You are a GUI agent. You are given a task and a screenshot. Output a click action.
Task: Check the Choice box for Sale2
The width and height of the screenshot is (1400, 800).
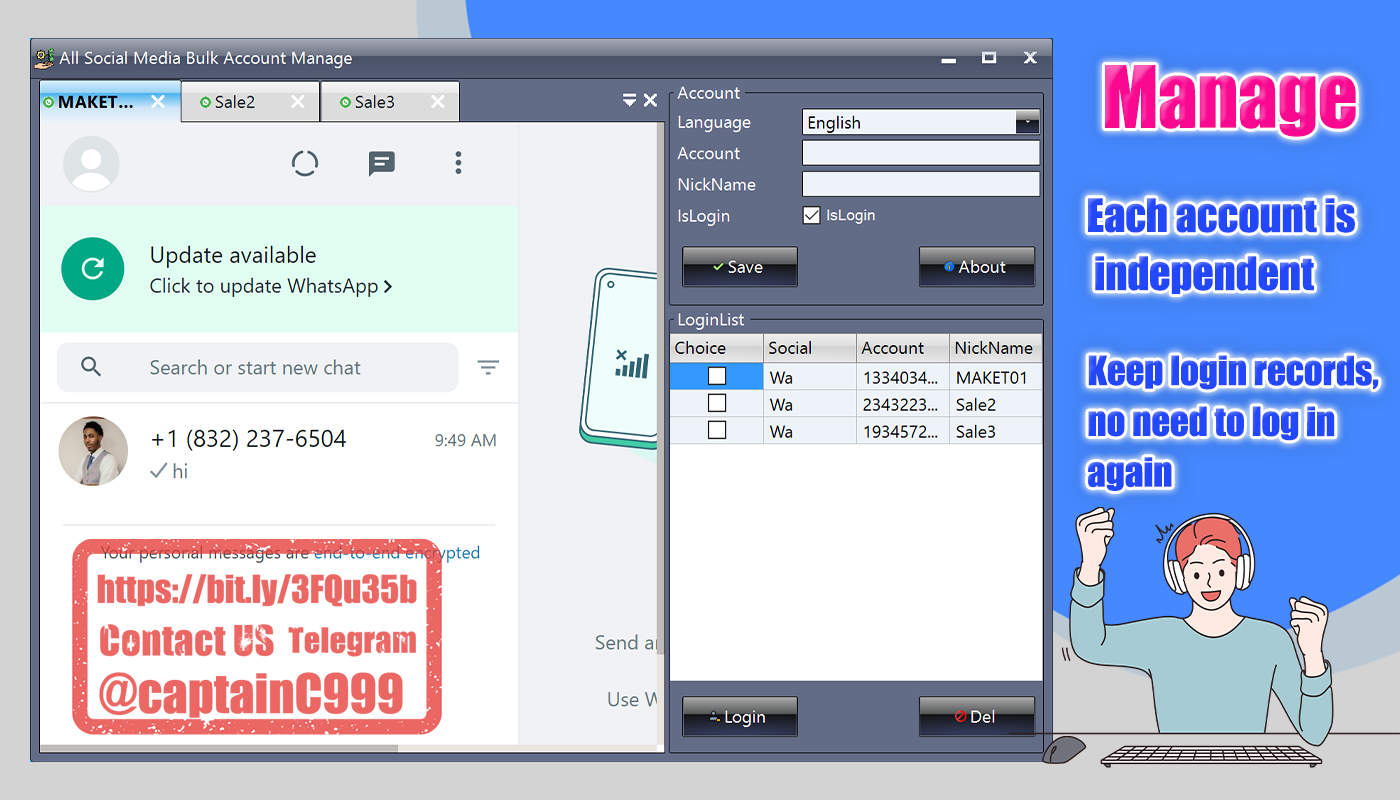coord(717,403)
